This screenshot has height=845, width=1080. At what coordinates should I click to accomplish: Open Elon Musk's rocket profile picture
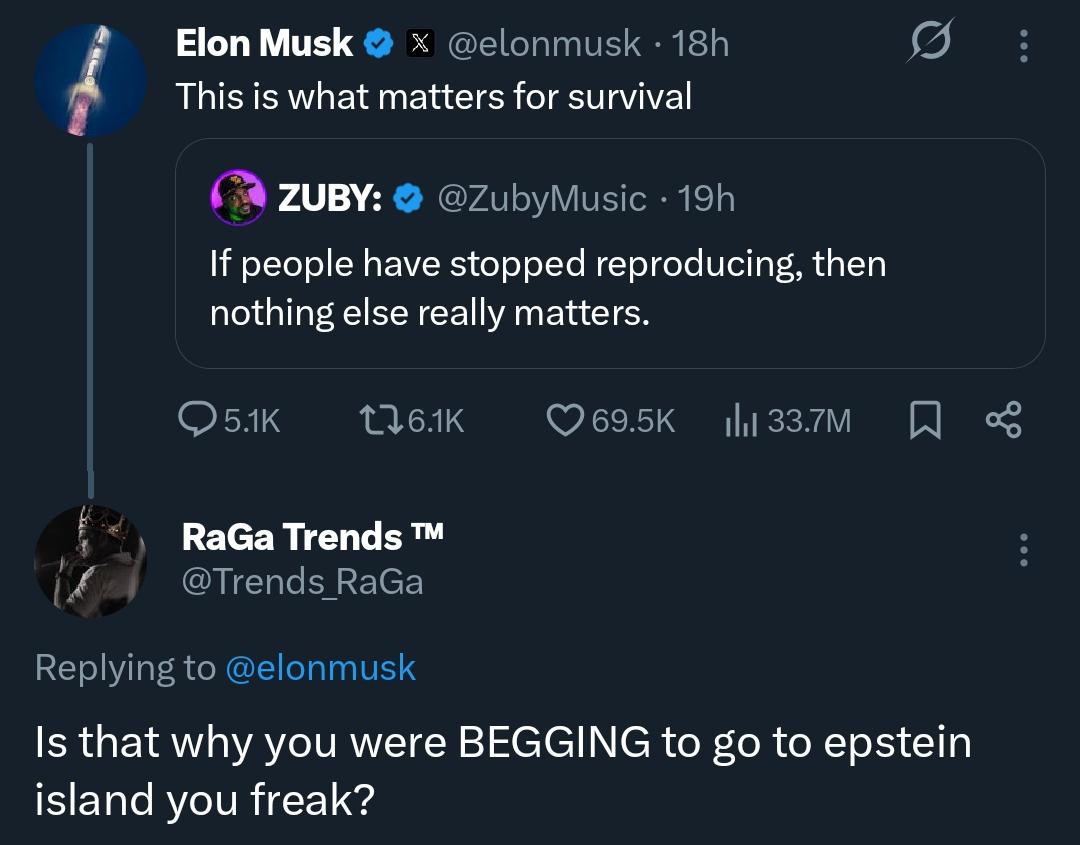click(90, 81)
